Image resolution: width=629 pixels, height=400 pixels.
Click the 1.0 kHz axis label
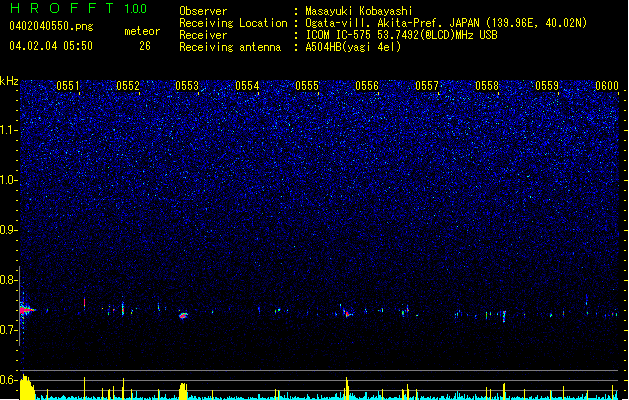point(9,180)
